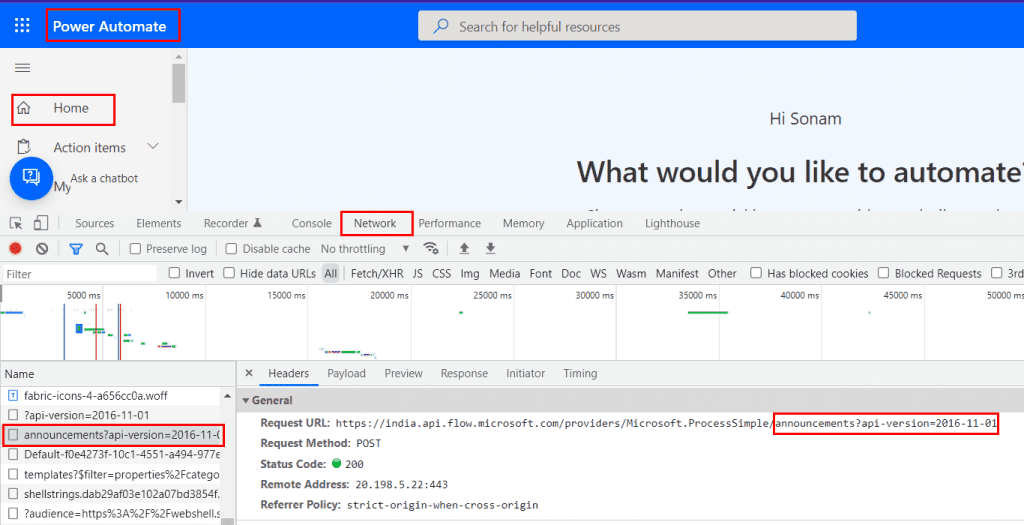Click the Power Automate title link
Screen dimensions: 1024x525
110,26
